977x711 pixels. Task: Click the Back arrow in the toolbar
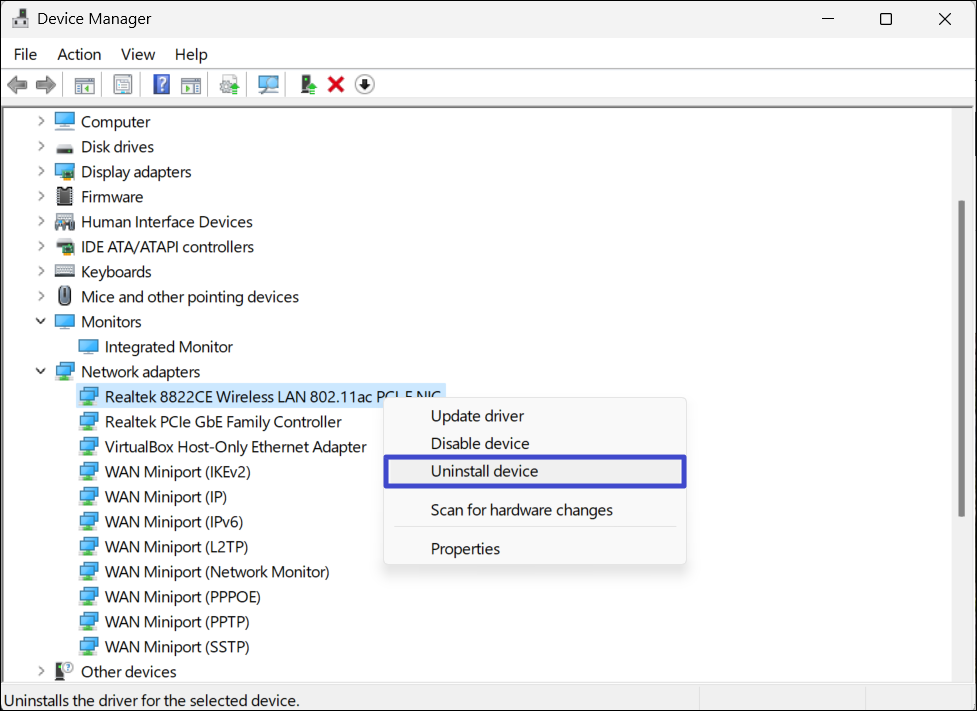point(17,85)
